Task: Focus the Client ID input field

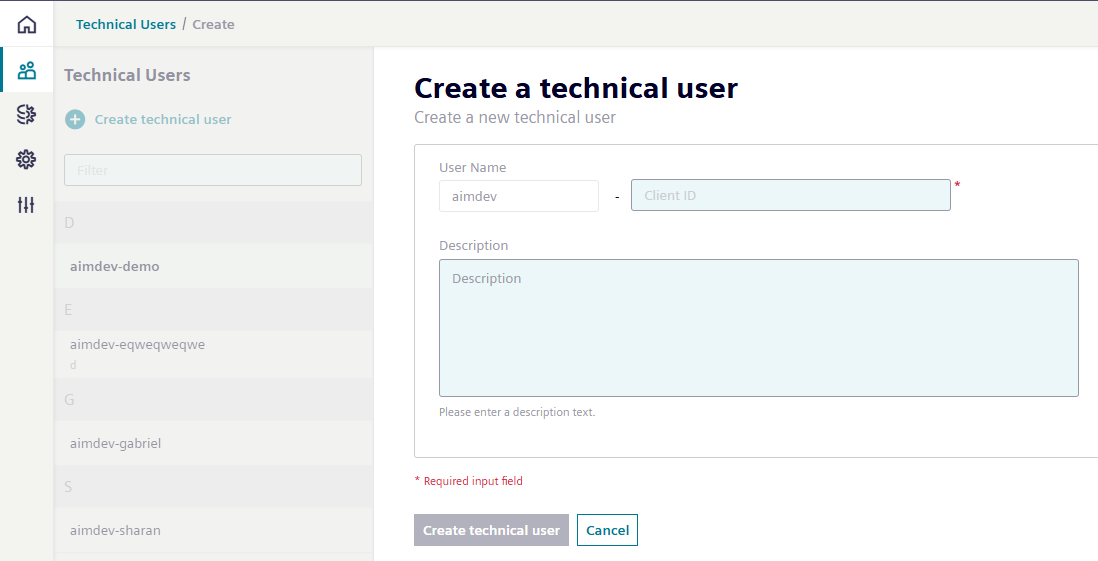Action: (x=791, y=195)
